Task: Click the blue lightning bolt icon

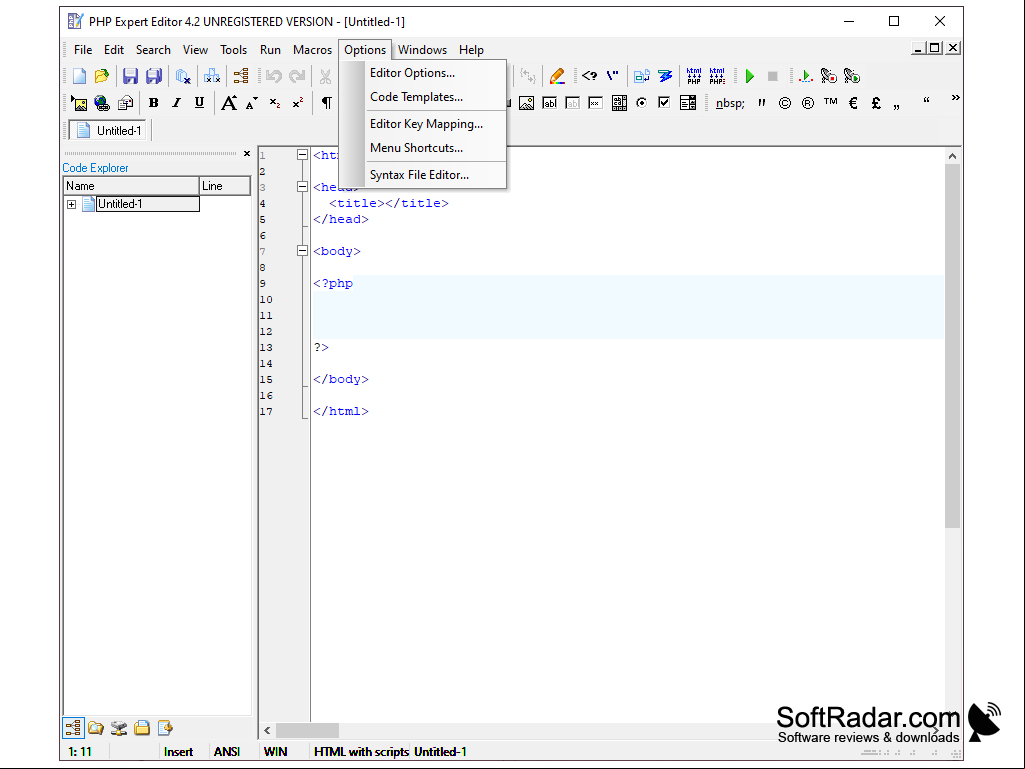Action: 665,77
